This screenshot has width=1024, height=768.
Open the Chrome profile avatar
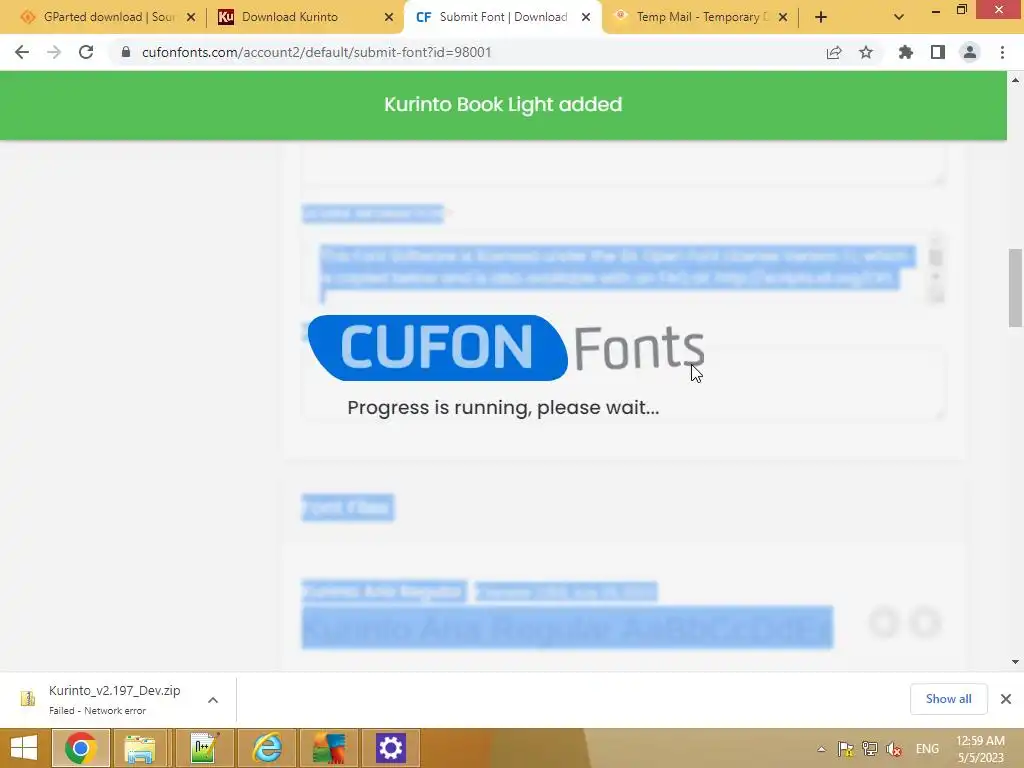click(x=970, y=52)
